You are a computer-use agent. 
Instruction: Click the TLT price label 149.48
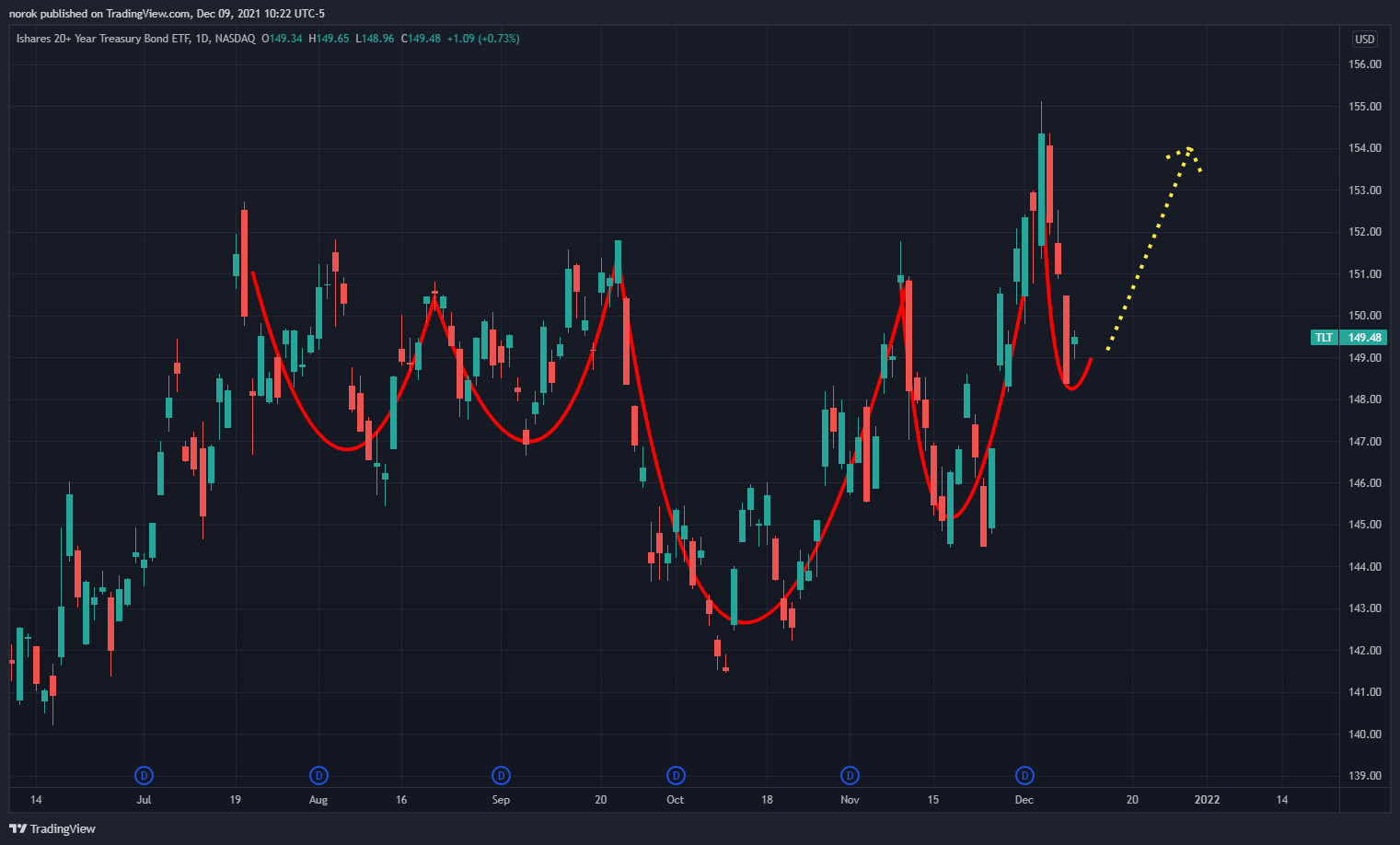pyautogui.click(x=1348, y=338)
